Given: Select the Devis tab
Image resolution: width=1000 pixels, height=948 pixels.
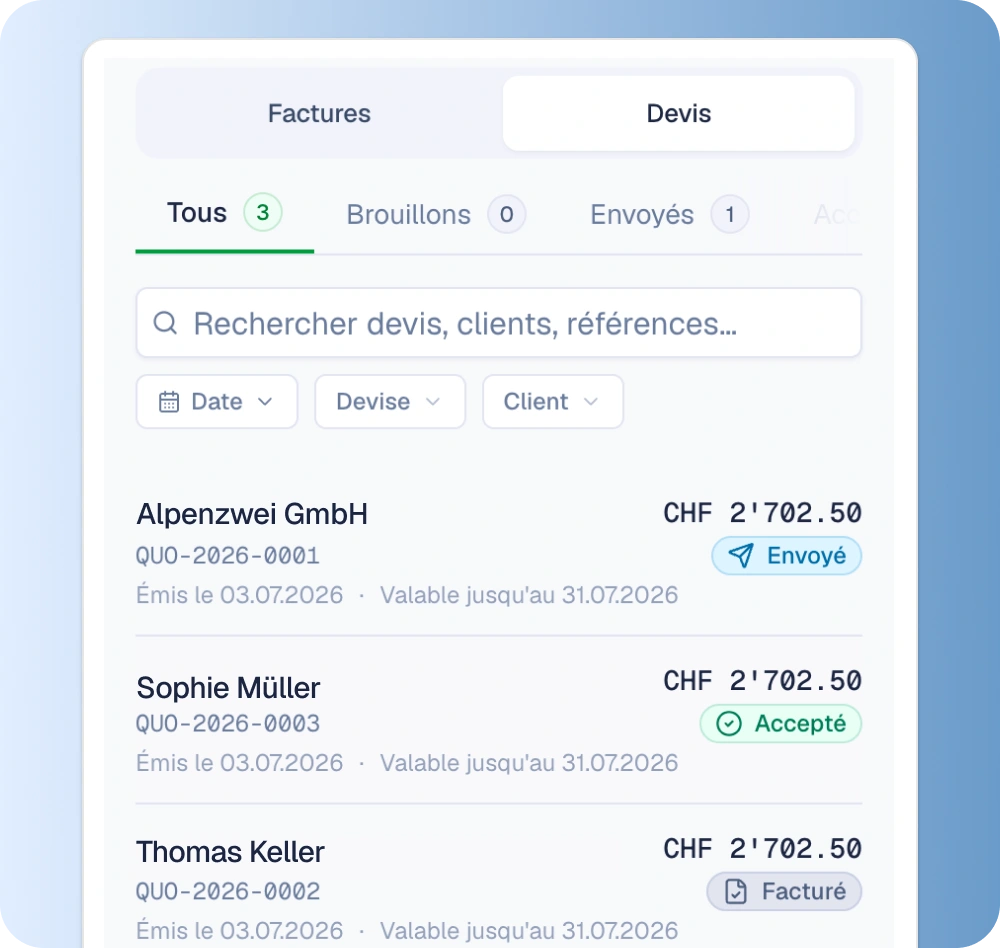Looking at the screenshot, I should (x=679, y=114).
